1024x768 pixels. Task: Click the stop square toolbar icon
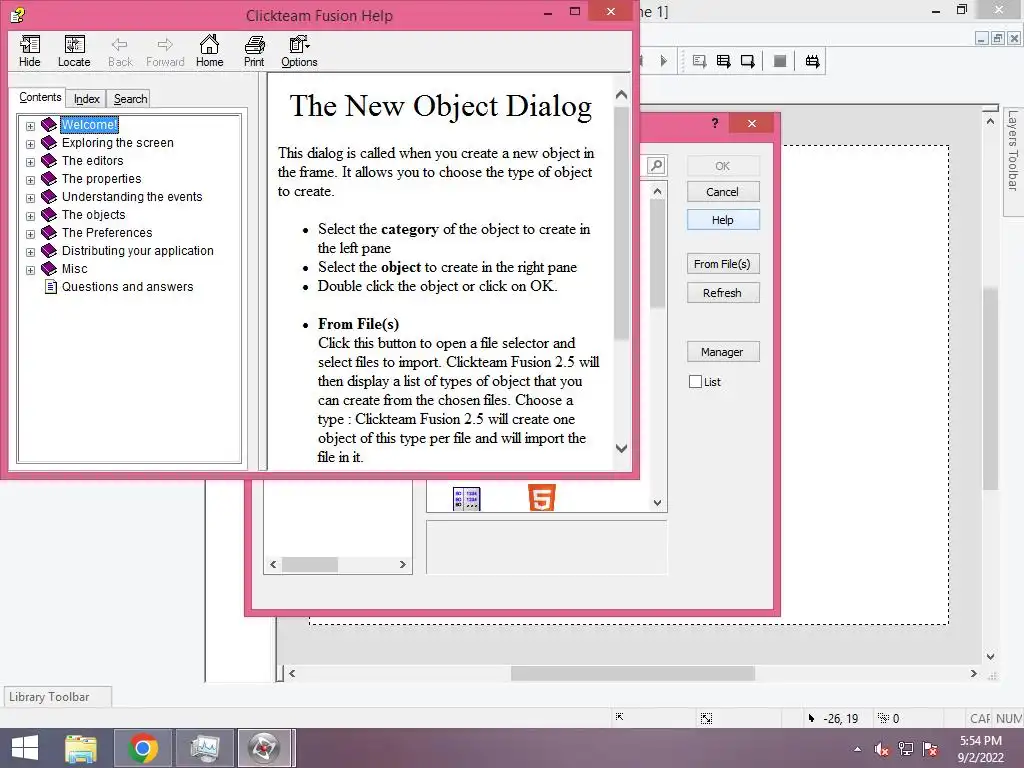click(x=779, y=61)
